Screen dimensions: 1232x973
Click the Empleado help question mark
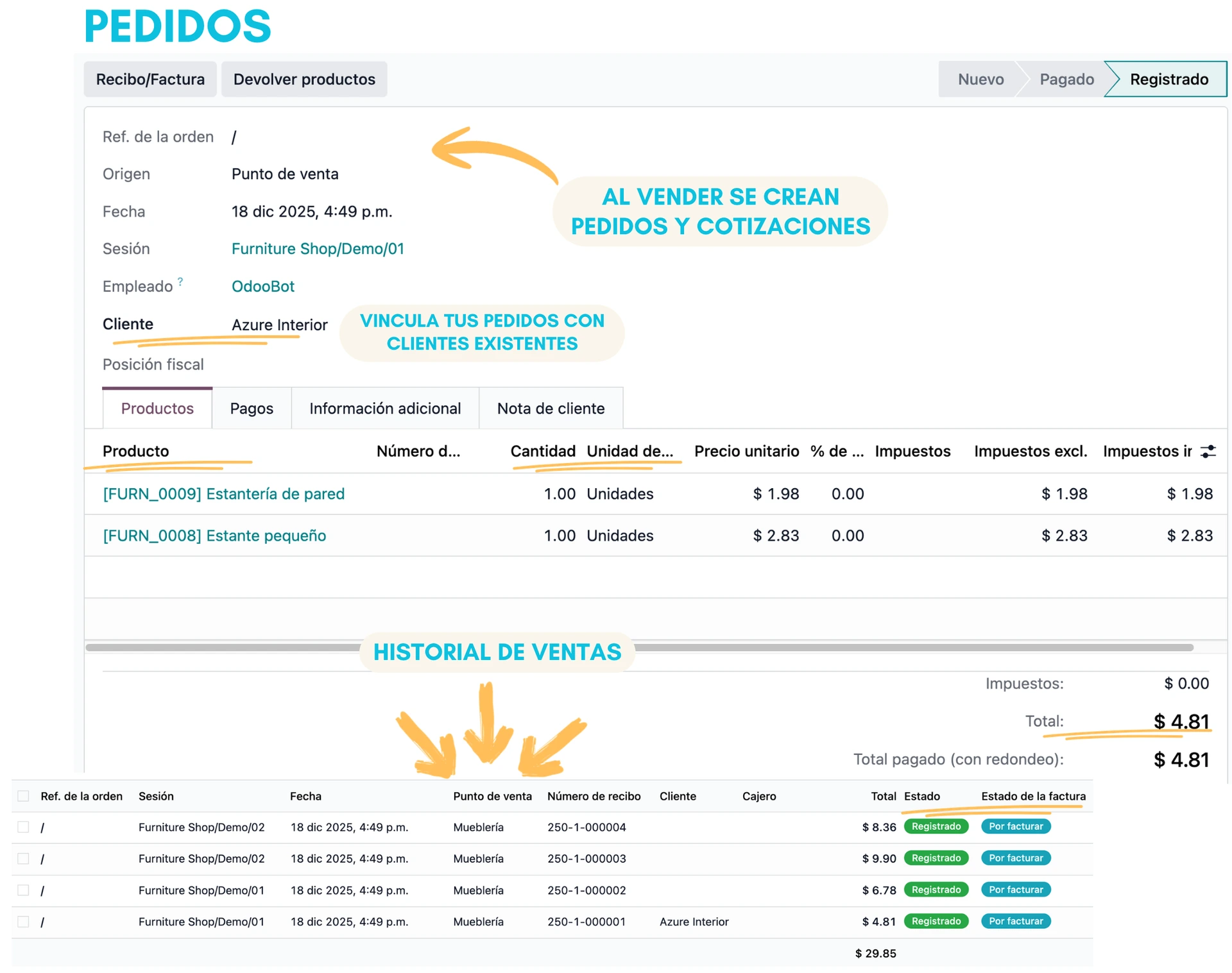coord(180,282)
